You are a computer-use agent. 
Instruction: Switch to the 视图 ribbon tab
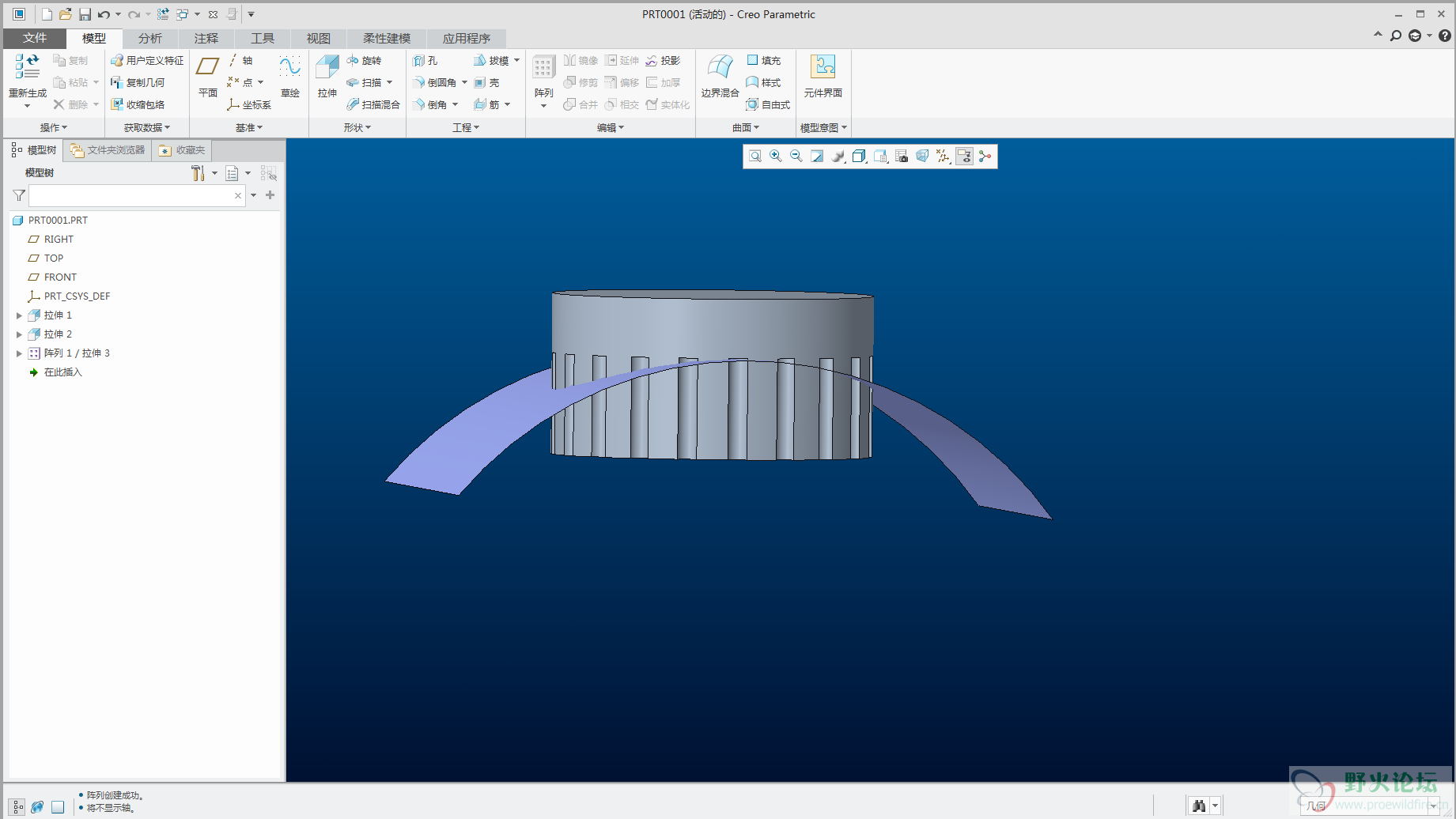tap(319, 38)
